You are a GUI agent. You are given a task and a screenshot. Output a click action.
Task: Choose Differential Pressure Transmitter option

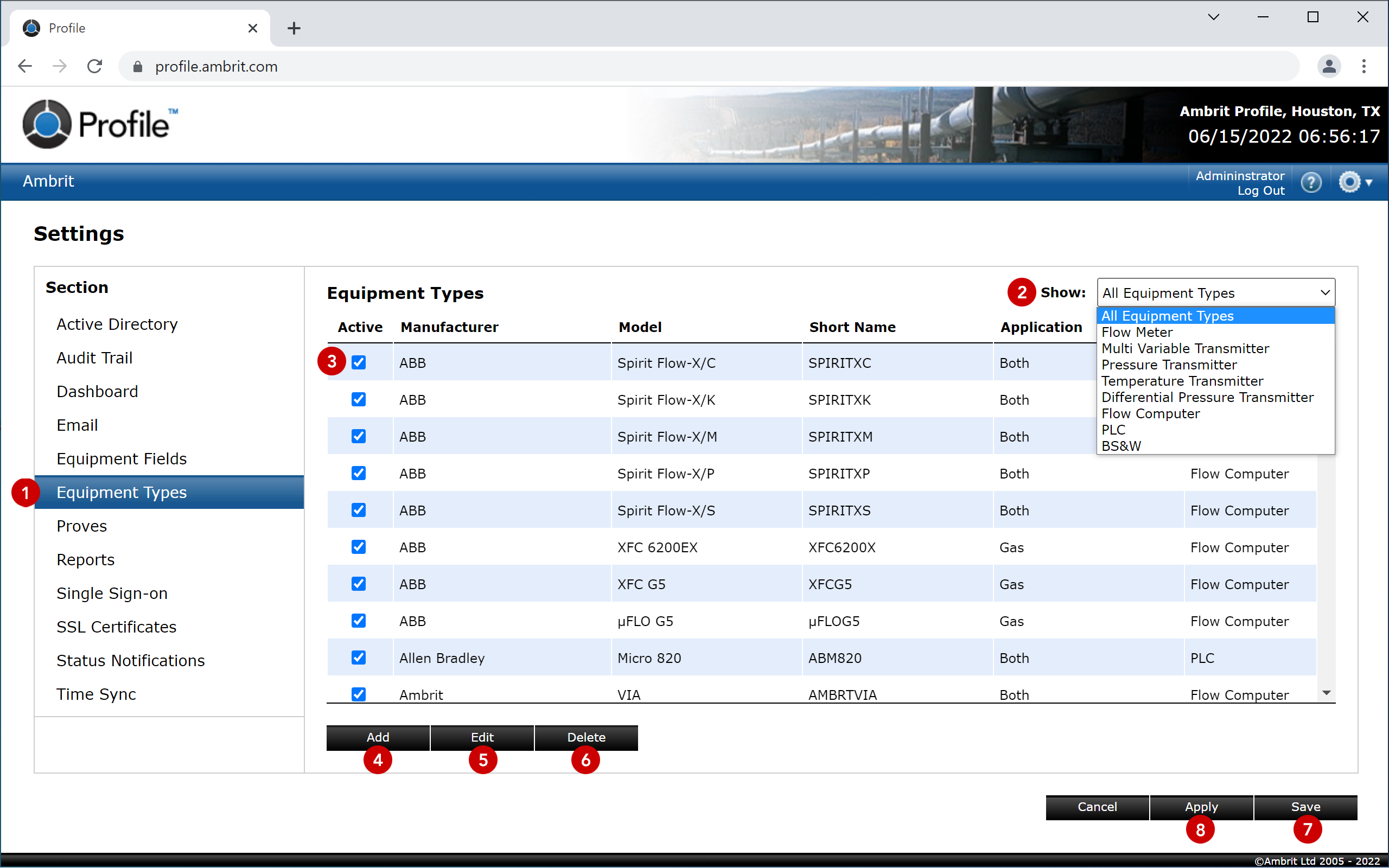pyautogui.click(x=1216, y=397)
